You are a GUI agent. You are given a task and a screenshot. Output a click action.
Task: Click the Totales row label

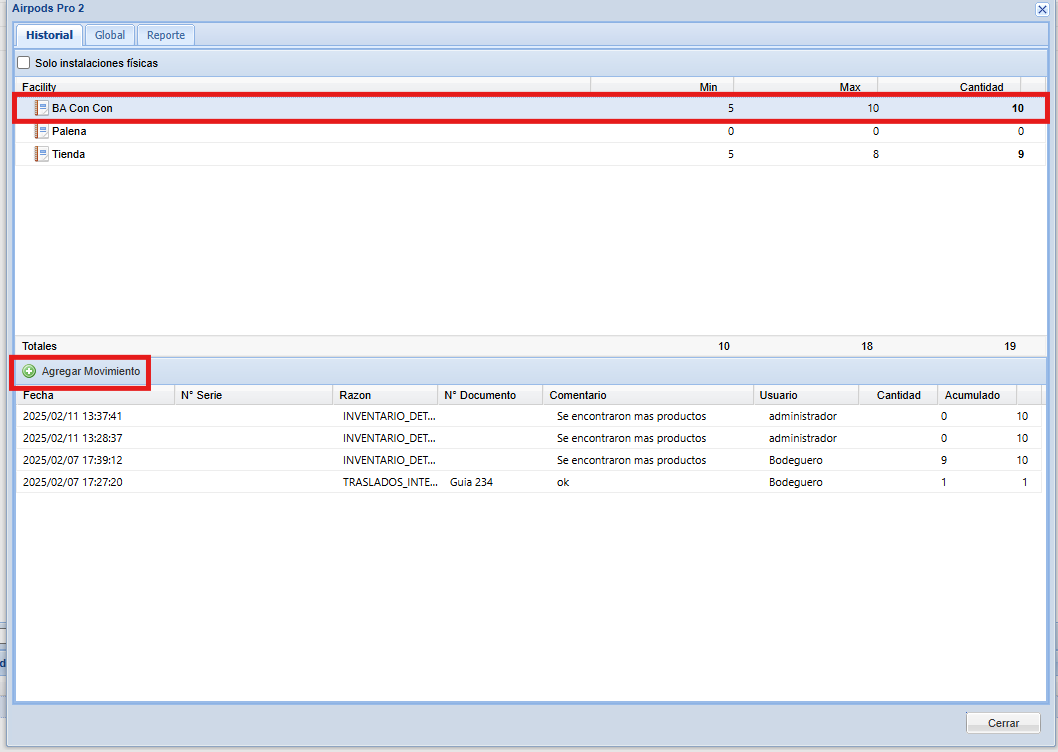[39, 346]
